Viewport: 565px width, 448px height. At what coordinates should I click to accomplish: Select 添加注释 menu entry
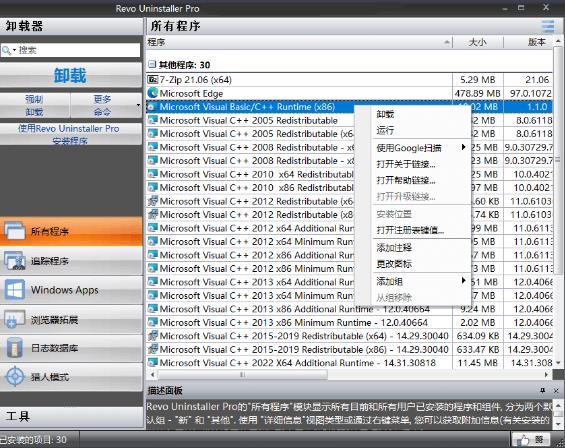(x=394, y=248)
